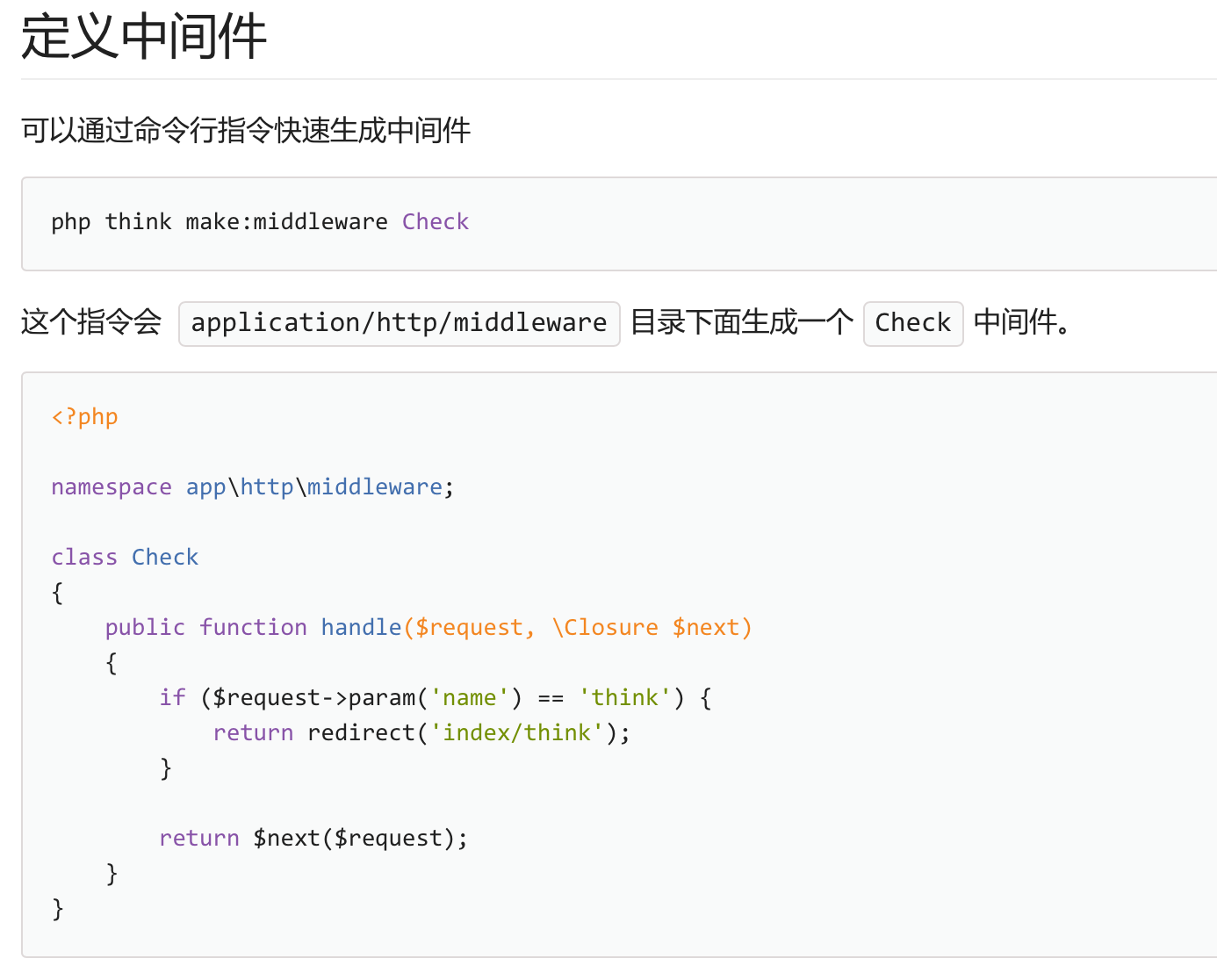Click the class keyword
Viewport: 1217px width, 980px height.
pyautogui.click(x=84, y=558)
